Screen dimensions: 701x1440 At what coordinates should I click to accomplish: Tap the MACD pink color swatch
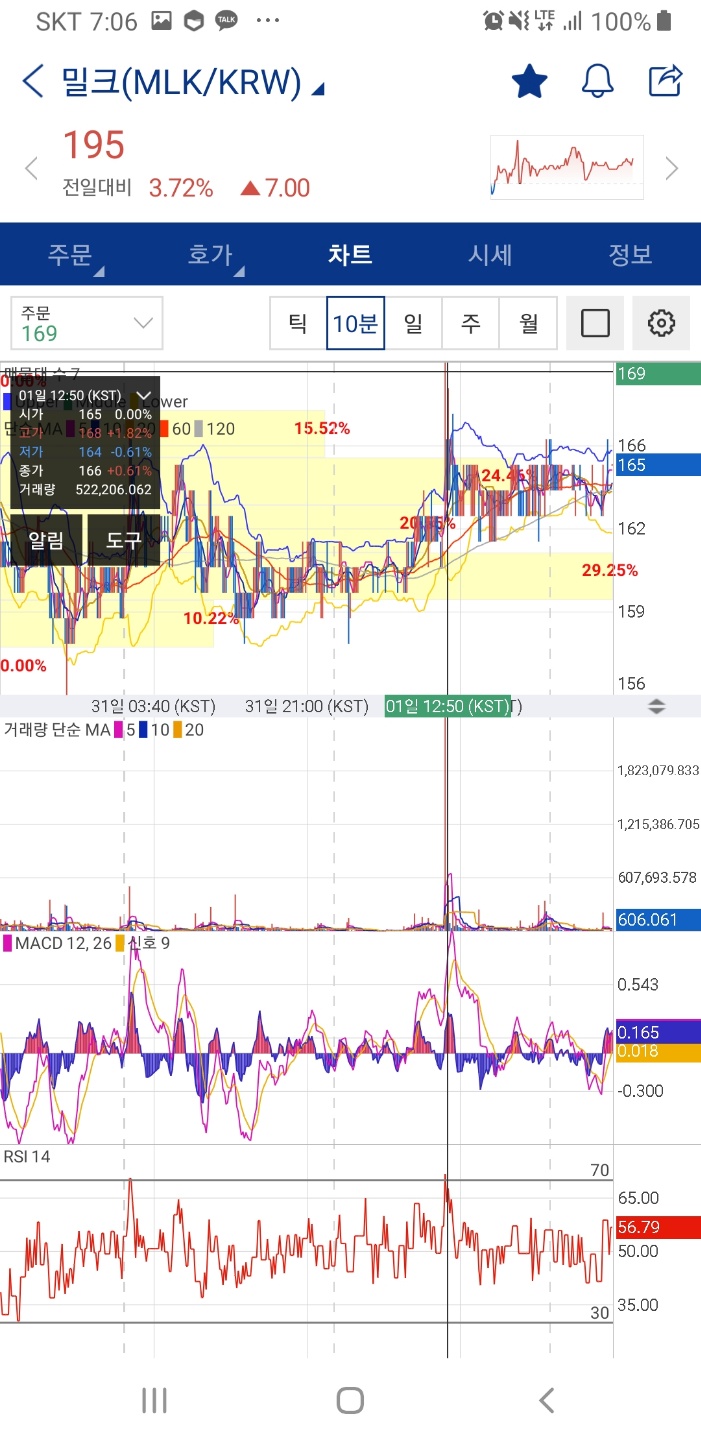(8, 942)
